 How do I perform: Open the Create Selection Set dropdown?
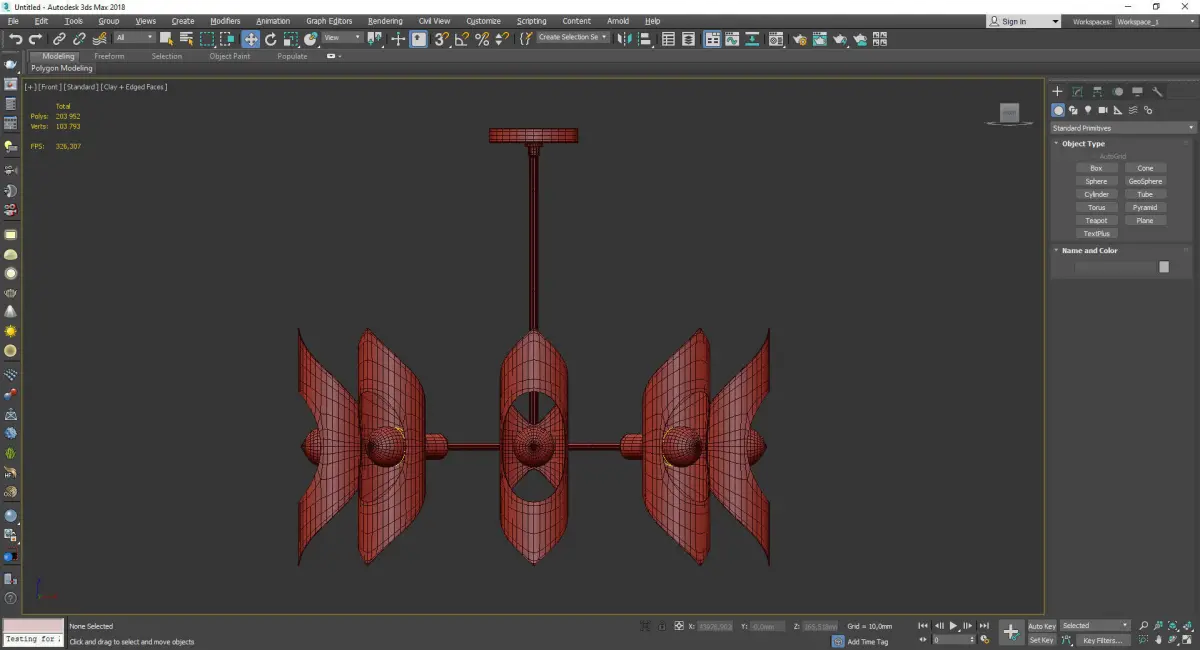pos(573,37)
